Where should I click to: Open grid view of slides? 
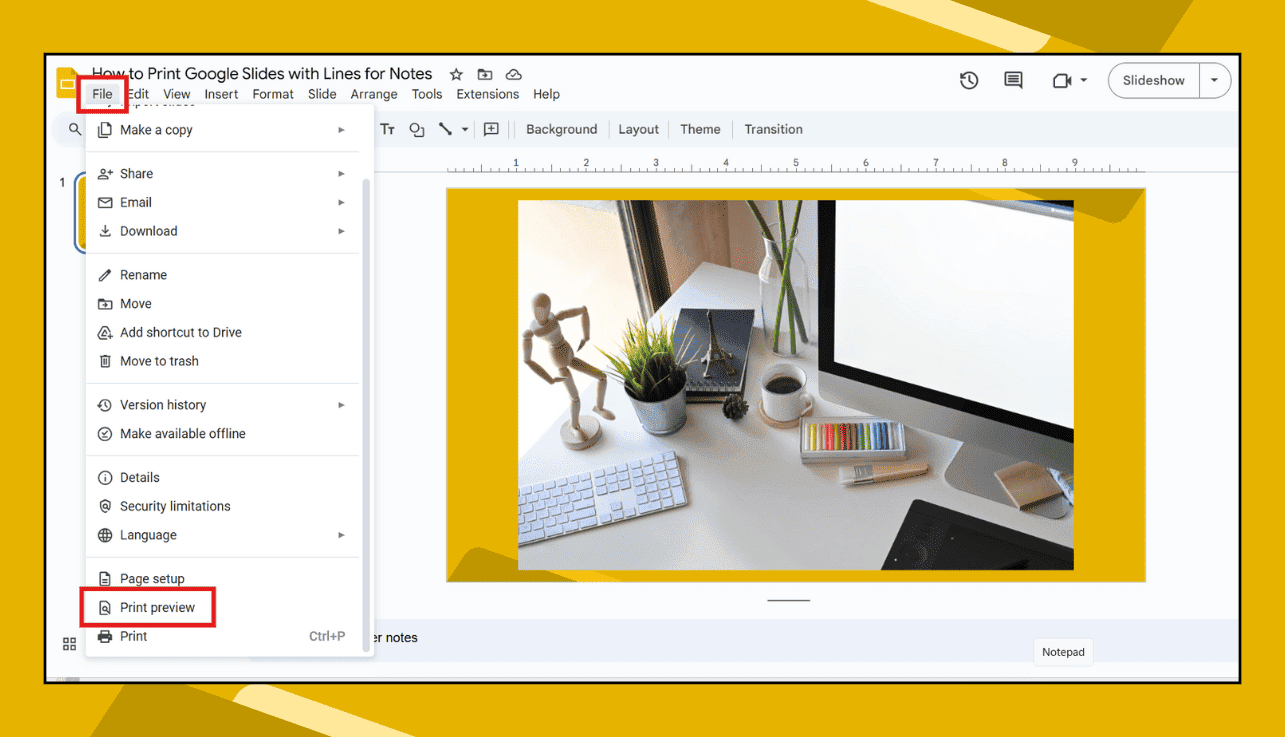pos(69,644)
